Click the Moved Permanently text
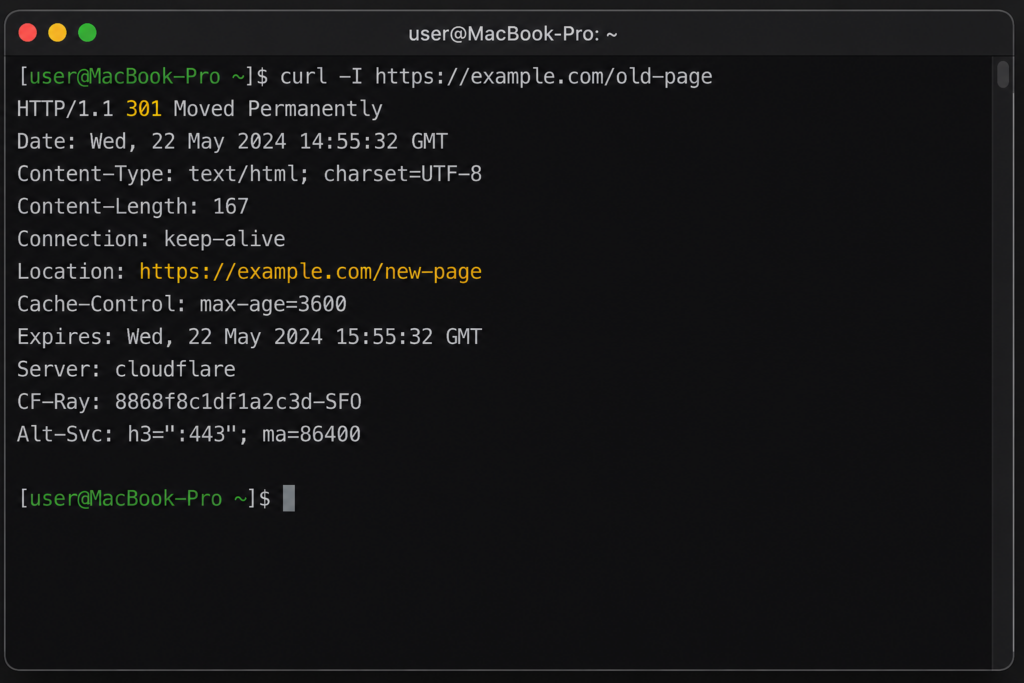1024x683 pixels. [278, 109]
